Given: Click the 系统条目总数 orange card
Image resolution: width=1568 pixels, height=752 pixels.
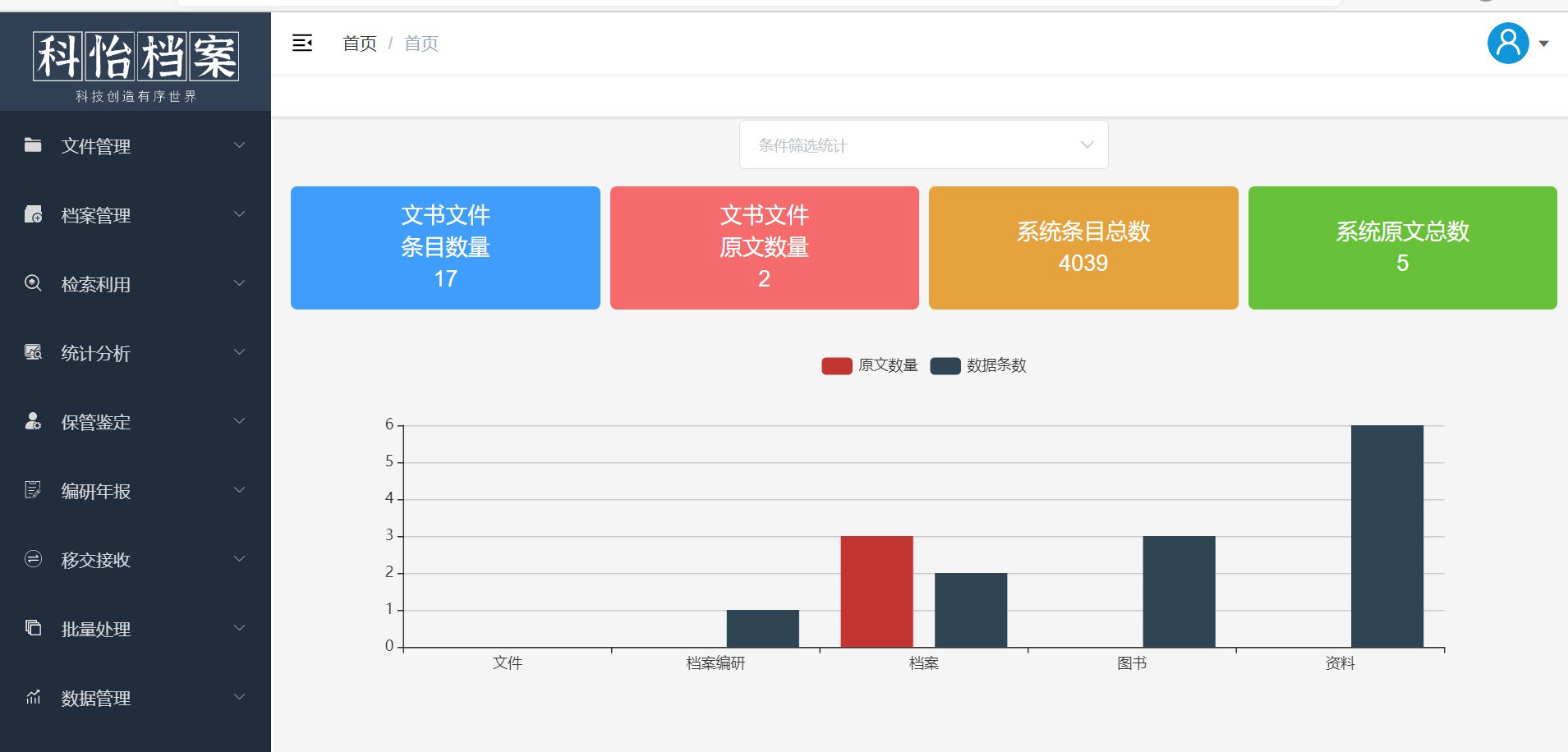Looking at the screenshot, I should click(x=1083, y=248).
